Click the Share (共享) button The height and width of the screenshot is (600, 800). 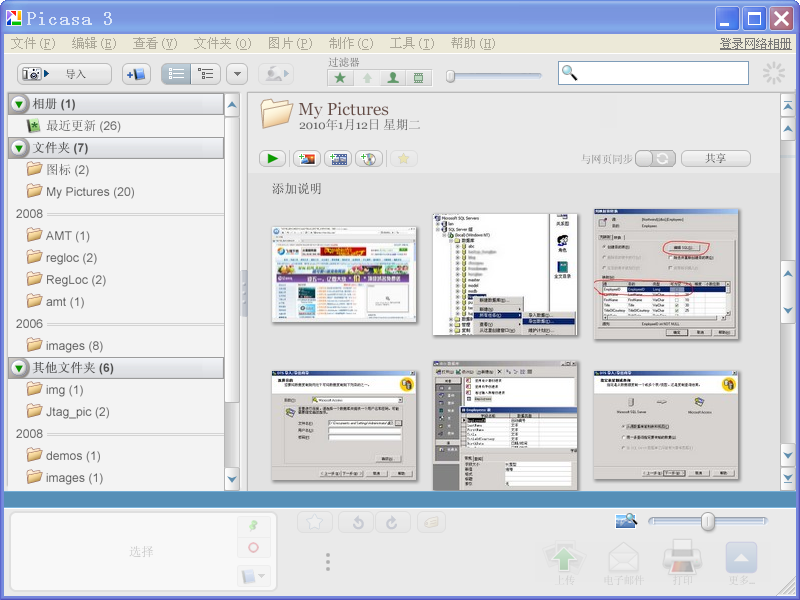715,158
